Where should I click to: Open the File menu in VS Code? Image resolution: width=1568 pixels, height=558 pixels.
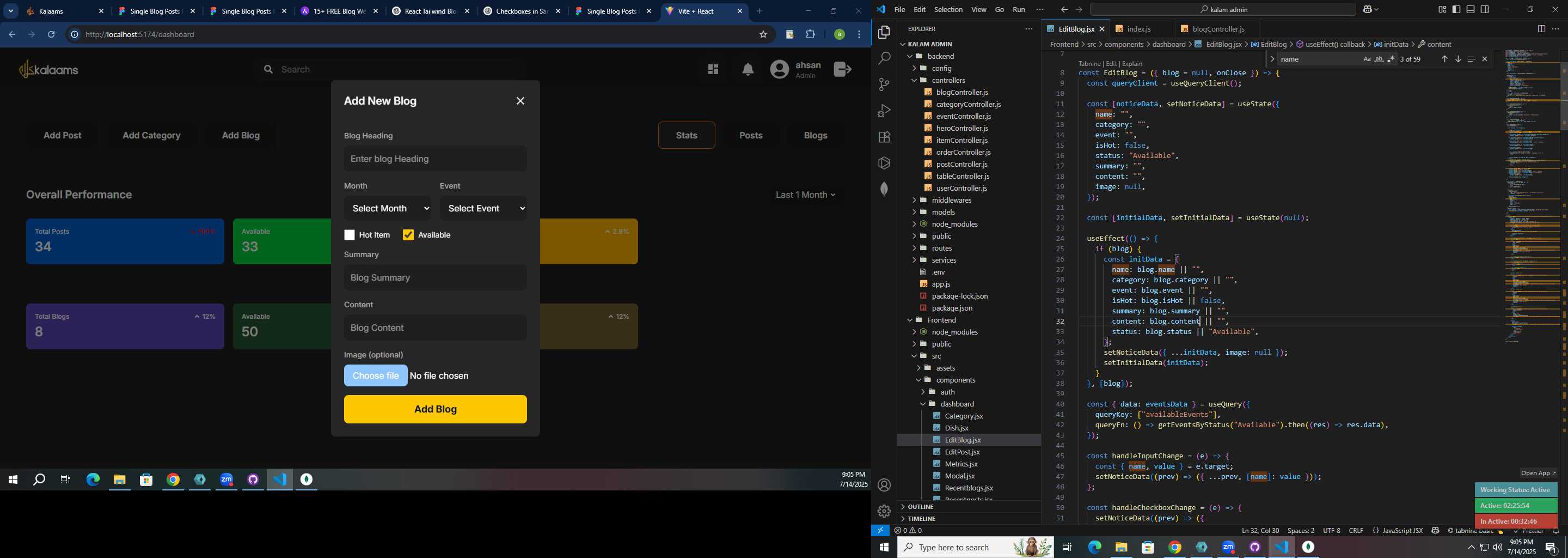click(899, 10)
